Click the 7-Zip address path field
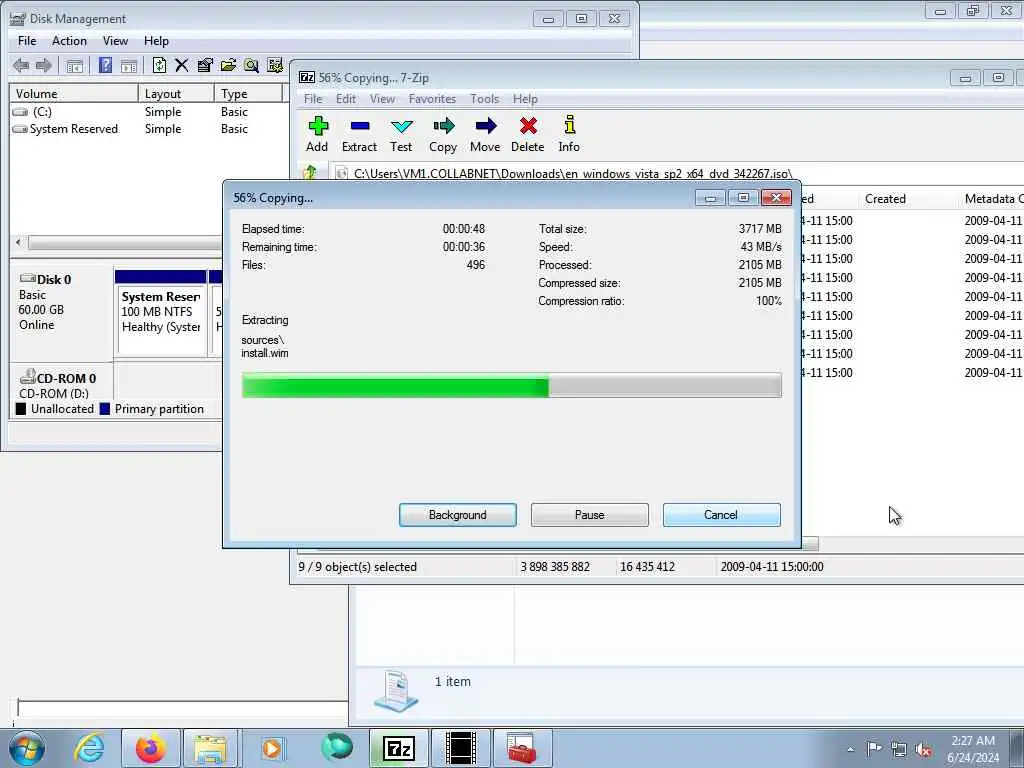 coord(678,173)
